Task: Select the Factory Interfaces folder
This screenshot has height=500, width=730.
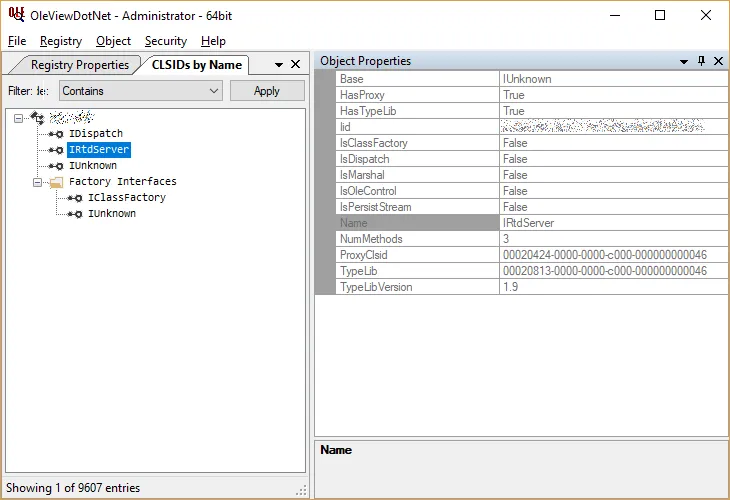Action: point(123,182)
